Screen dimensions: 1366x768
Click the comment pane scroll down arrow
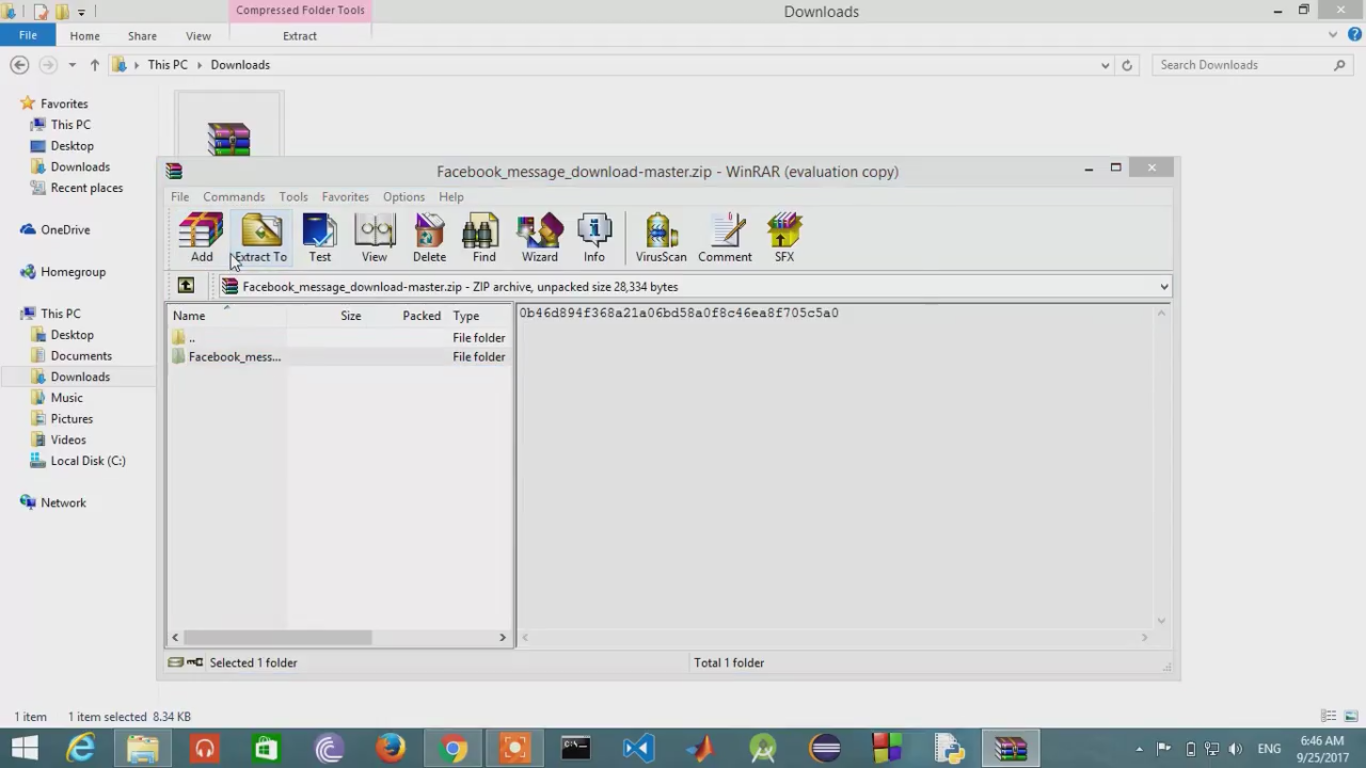click(1161, 621)
